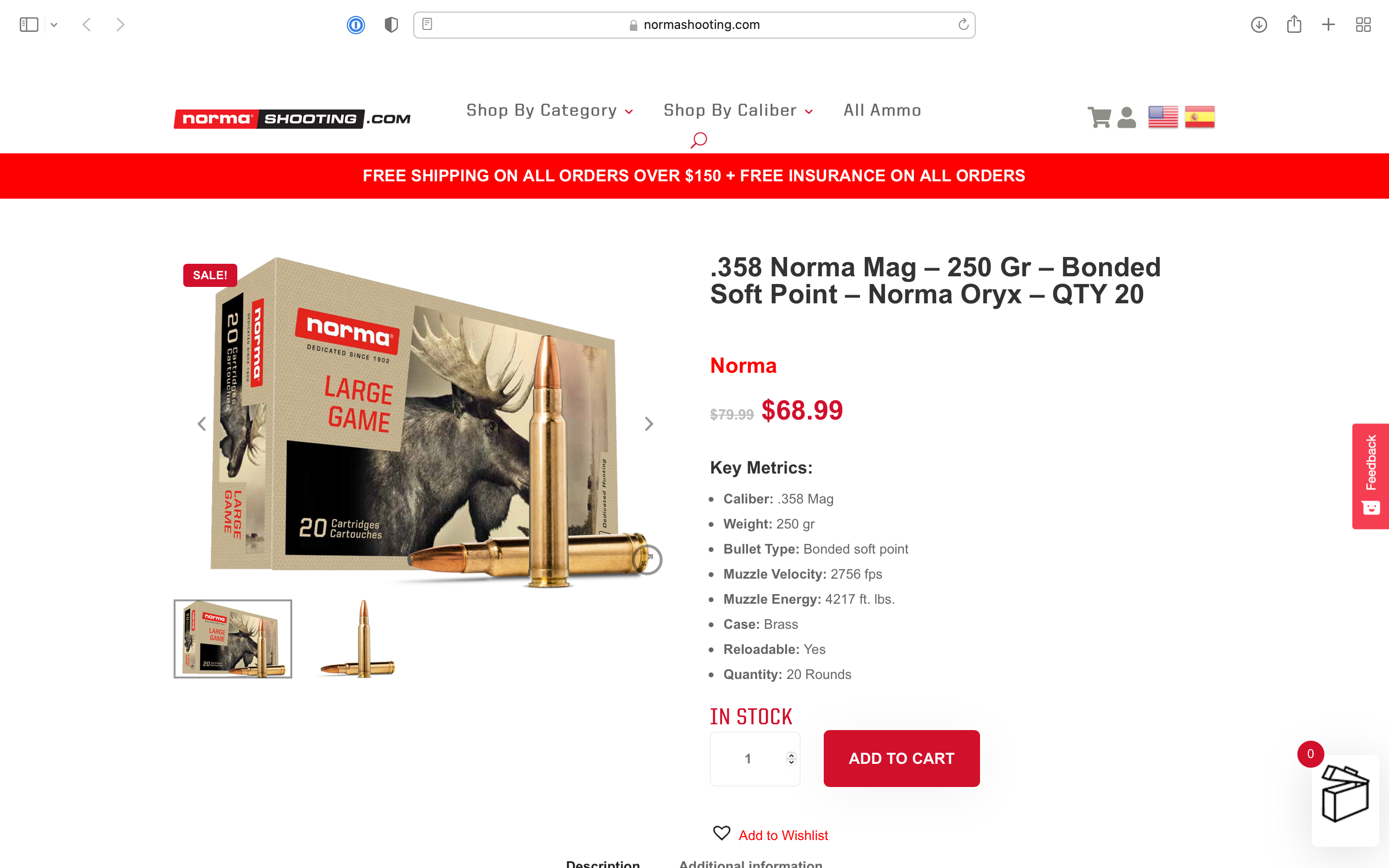Expand the sidebar options chevron
The height and width of the screenshot is (868, 1389).
point(54,25)
